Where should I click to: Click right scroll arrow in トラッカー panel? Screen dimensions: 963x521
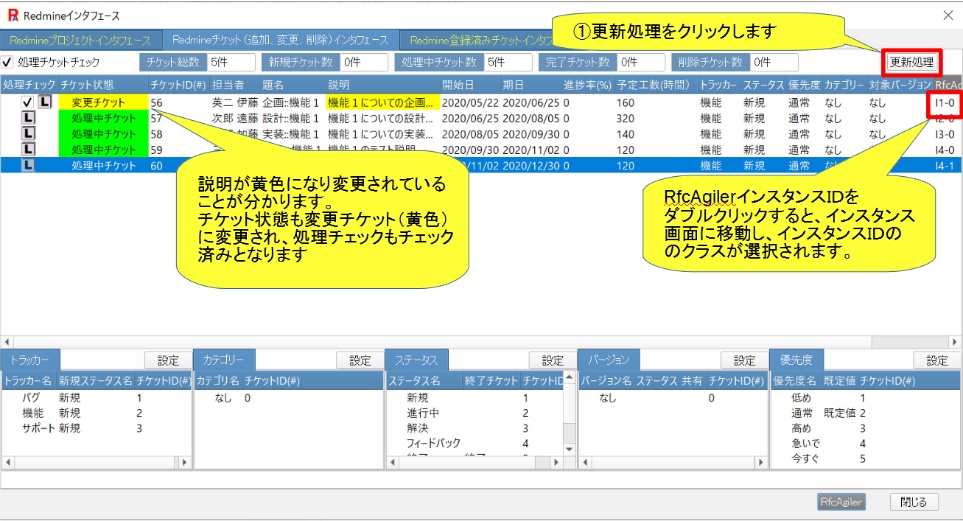tap(185, 462)
